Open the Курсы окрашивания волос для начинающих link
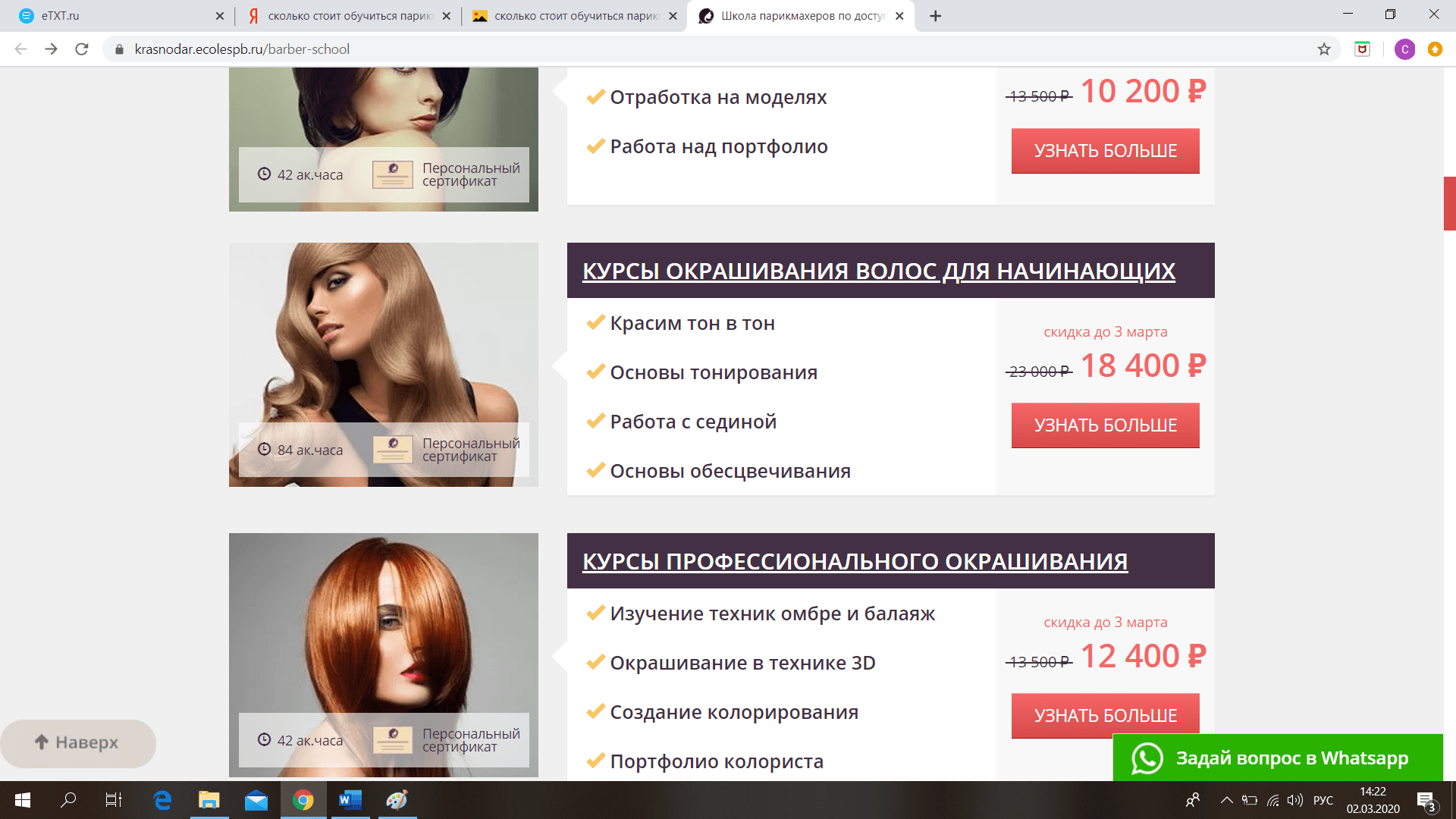Screen dimensions: 1456x819 [x=878, y=271]
